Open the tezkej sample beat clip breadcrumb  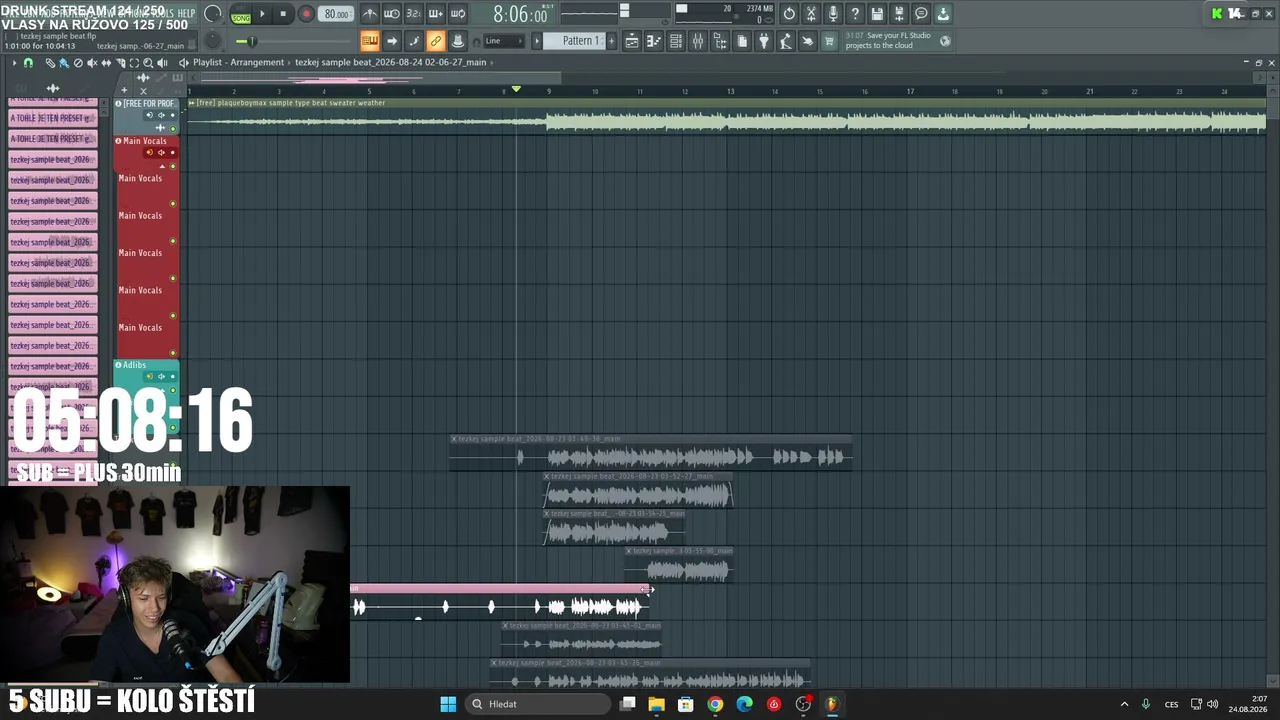click(390, 63)
